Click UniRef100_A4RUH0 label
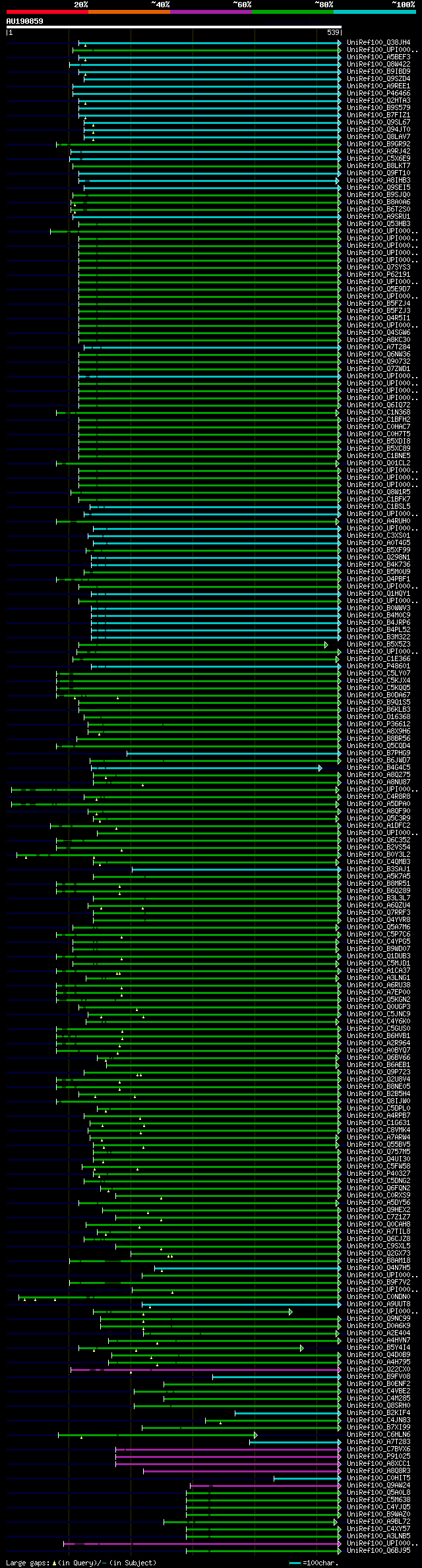The height and width of the screenshot is (1568, 422). [x=378, y=521]
